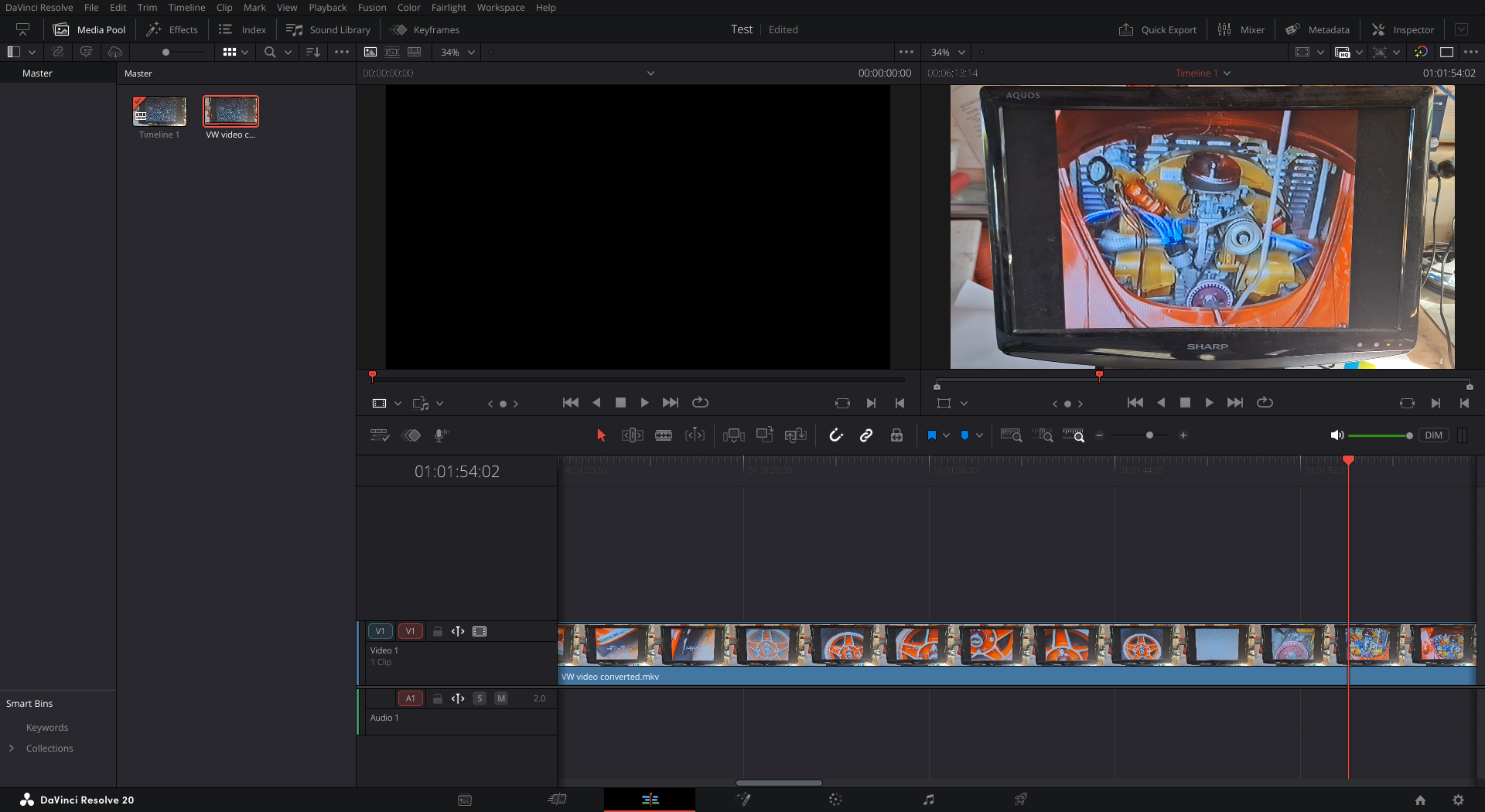
Task: Open flag color dropdown arrow
Action: 946,435
